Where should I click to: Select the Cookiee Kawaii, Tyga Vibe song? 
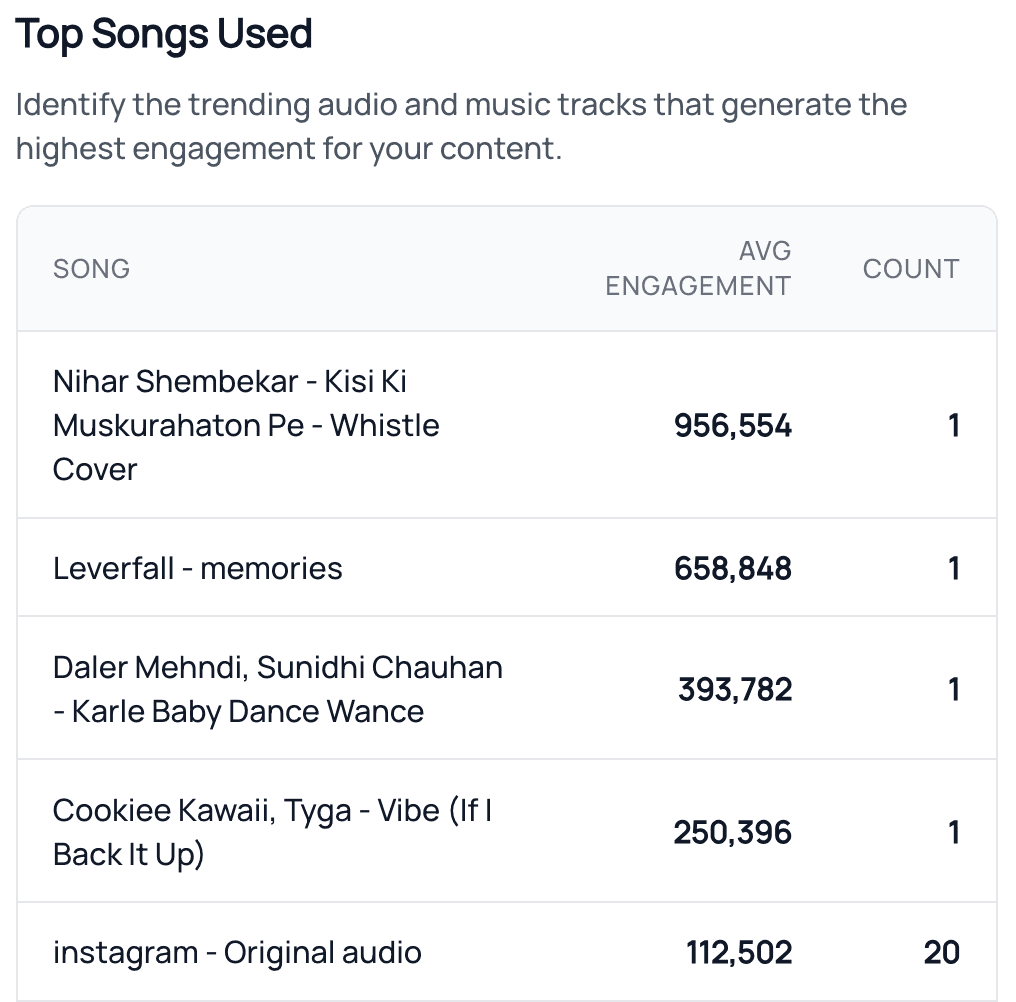click(x=272, y=832)
